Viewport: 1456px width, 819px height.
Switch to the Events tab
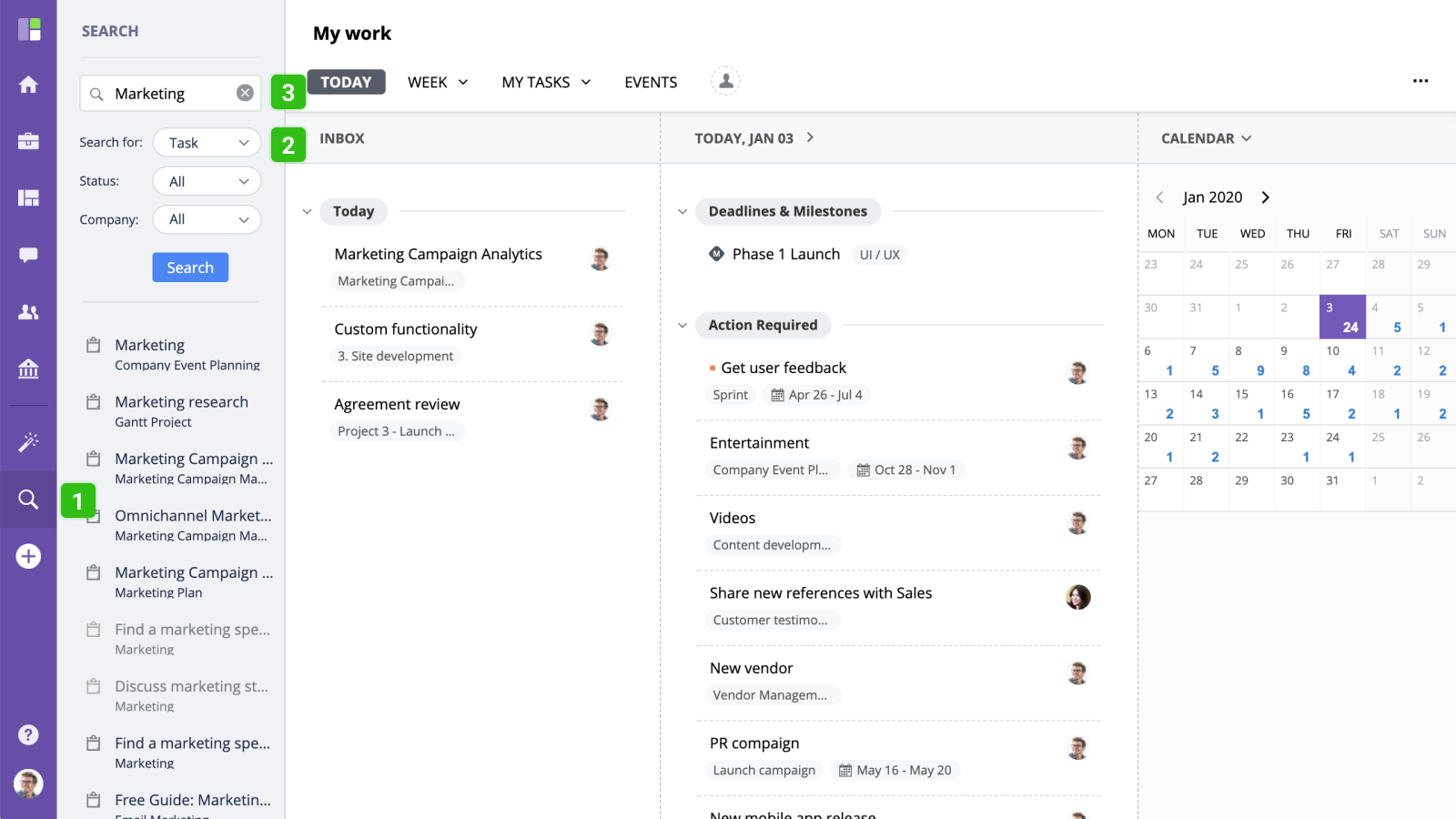point(651,82)
